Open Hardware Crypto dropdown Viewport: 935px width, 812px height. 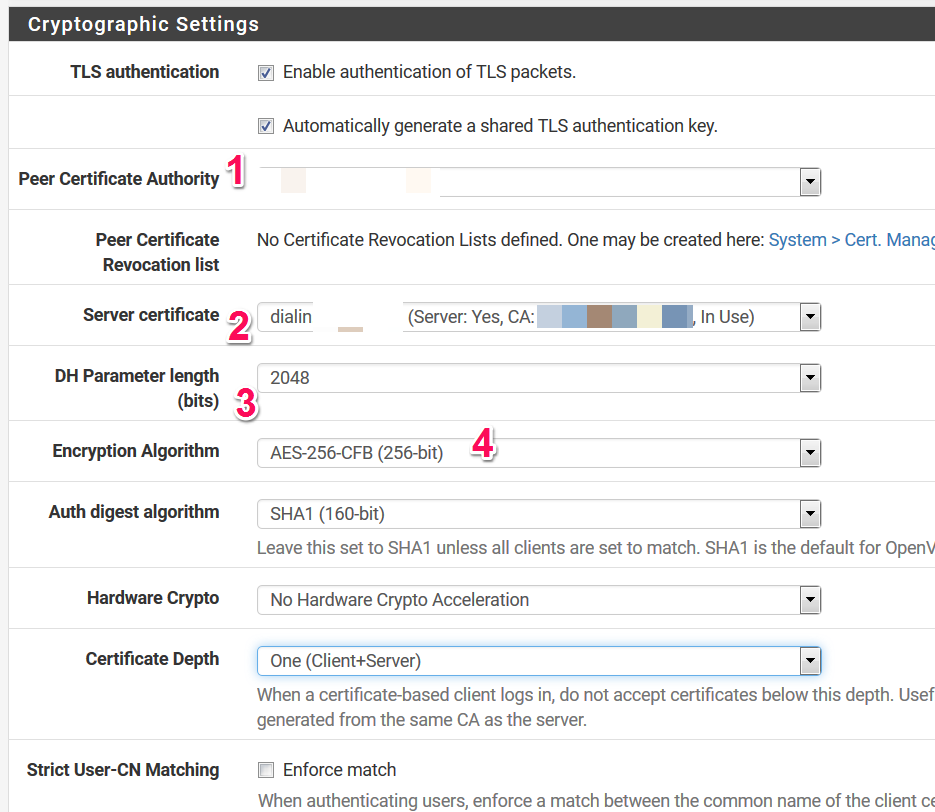(x=539, y=600)
